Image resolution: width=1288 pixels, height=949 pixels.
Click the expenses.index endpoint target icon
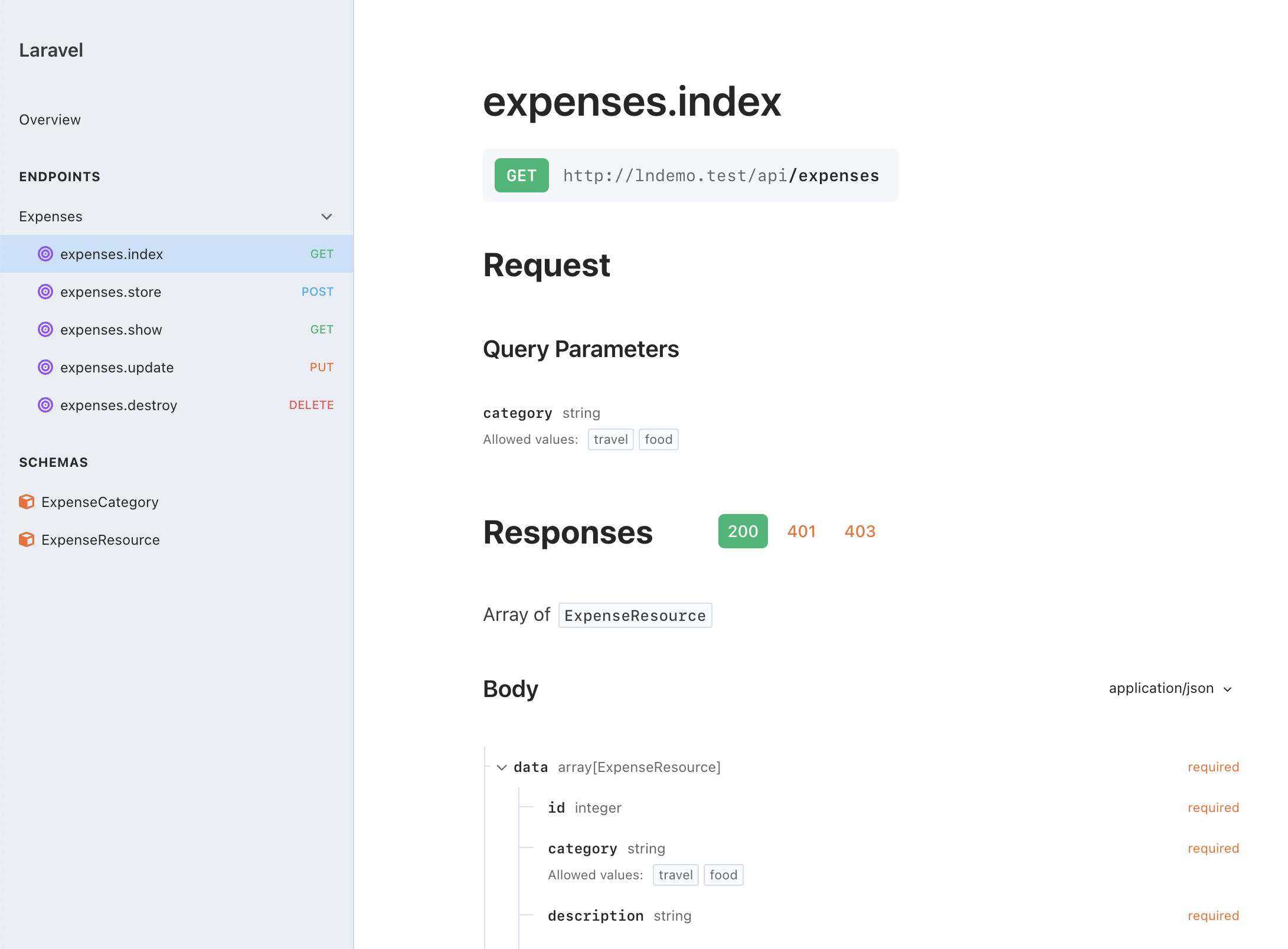[45, 254]
